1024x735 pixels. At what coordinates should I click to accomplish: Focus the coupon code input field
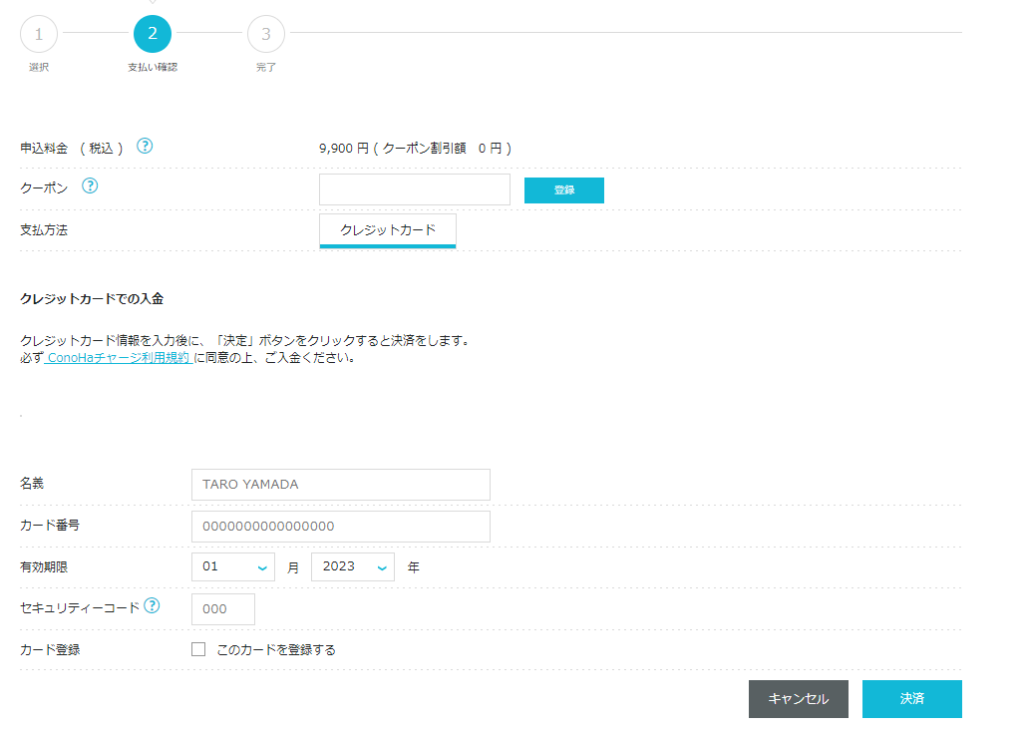pyautogui.click(x=414, y=190)
